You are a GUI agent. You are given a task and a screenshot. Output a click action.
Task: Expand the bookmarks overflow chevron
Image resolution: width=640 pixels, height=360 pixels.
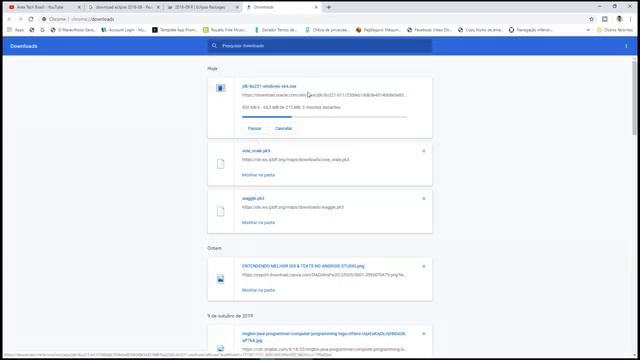(x=588, y=30)
